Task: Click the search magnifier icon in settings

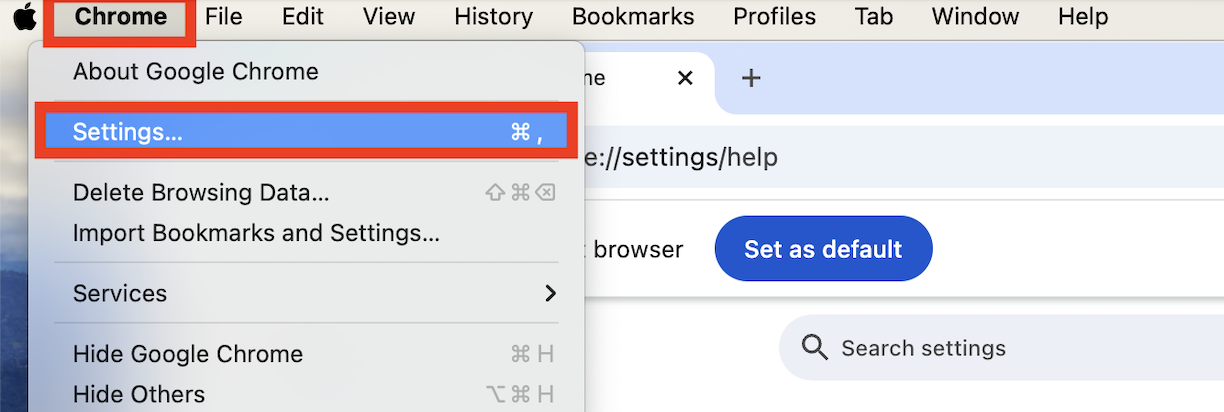Action: (x=815, y=348)
